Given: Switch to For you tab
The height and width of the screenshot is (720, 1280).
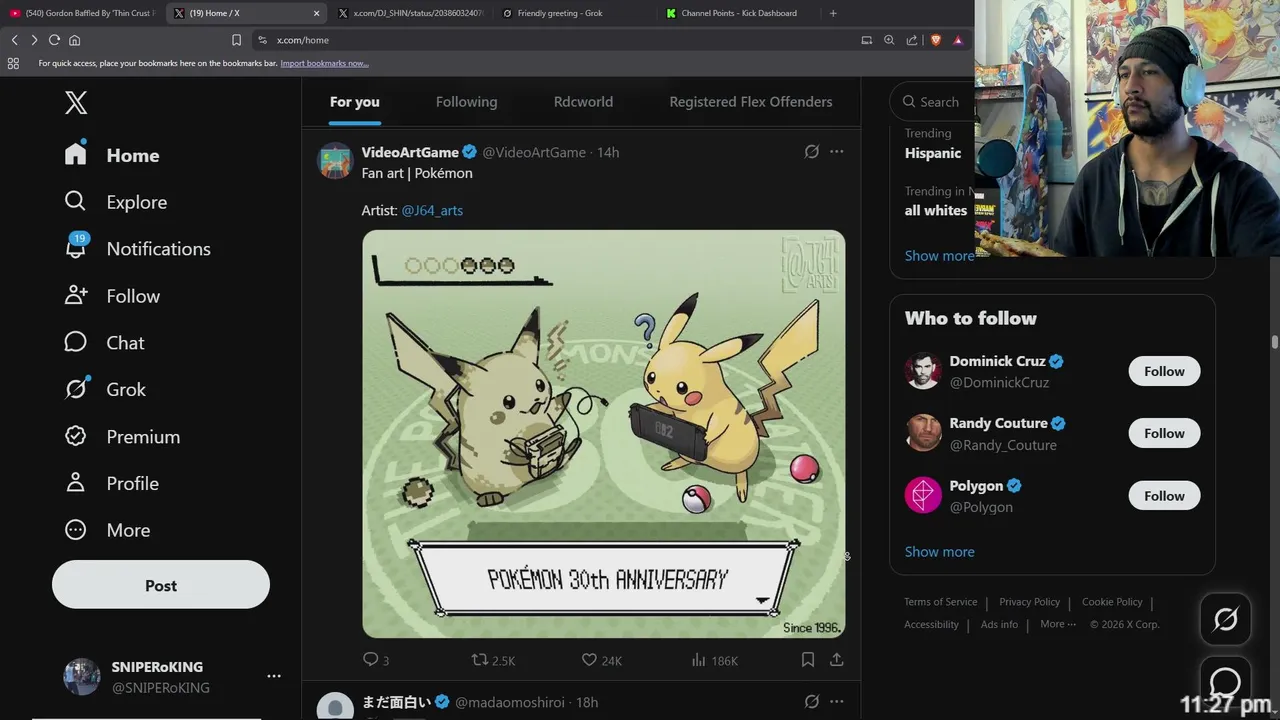Looking at the screenshot, I should pos(355,102).
